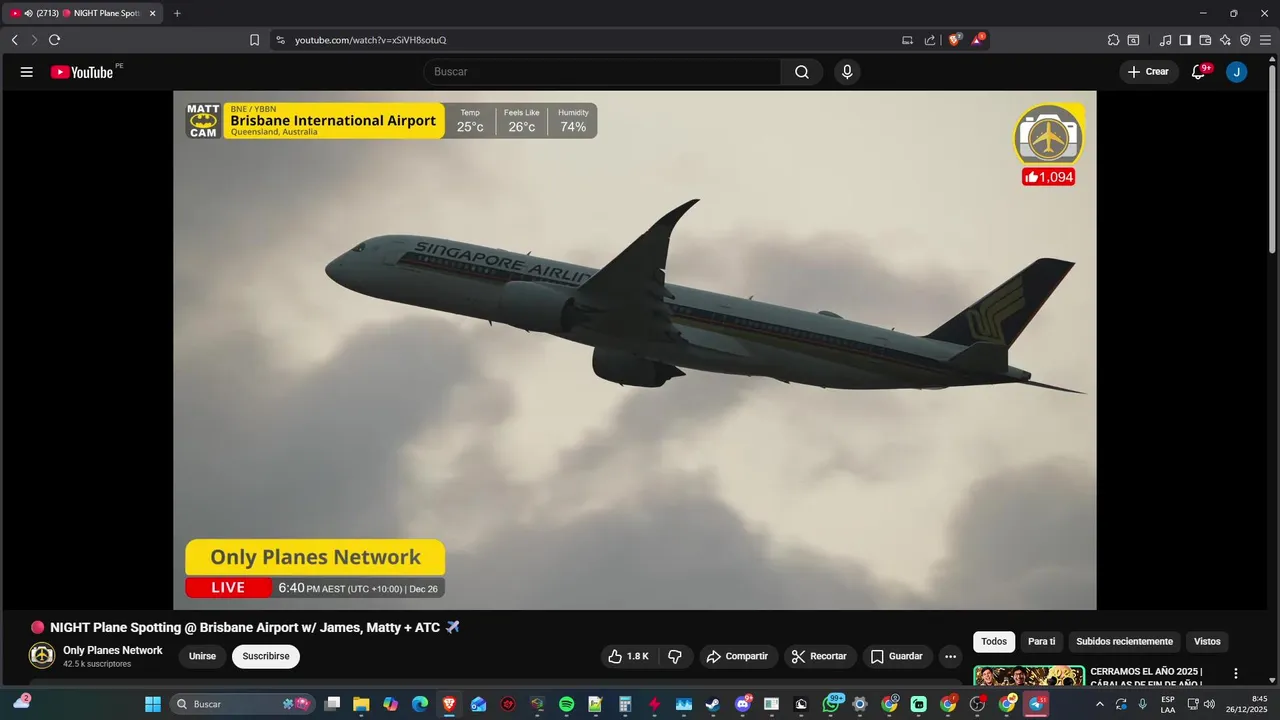Open options for CERRAMOS EL AÑO 2025 video
The width and height of the screenshot is (1280, 720).
[1236, 674]
